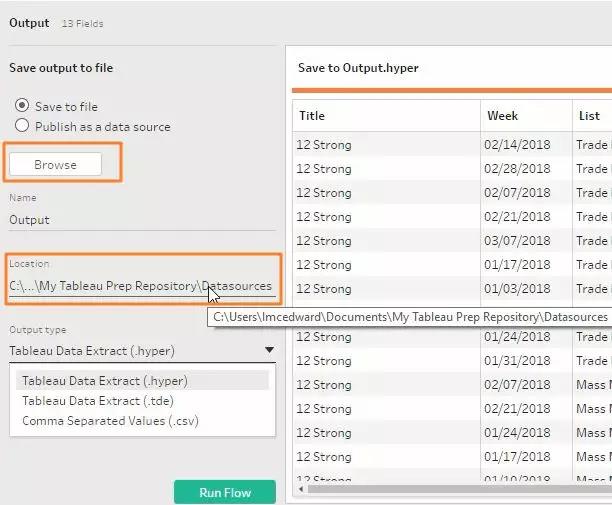The width and height of the screenshot is (612, 505).
Task: Click the Save to Output.hyper heading
Action: pyautogui.click(x=358, y=68)
